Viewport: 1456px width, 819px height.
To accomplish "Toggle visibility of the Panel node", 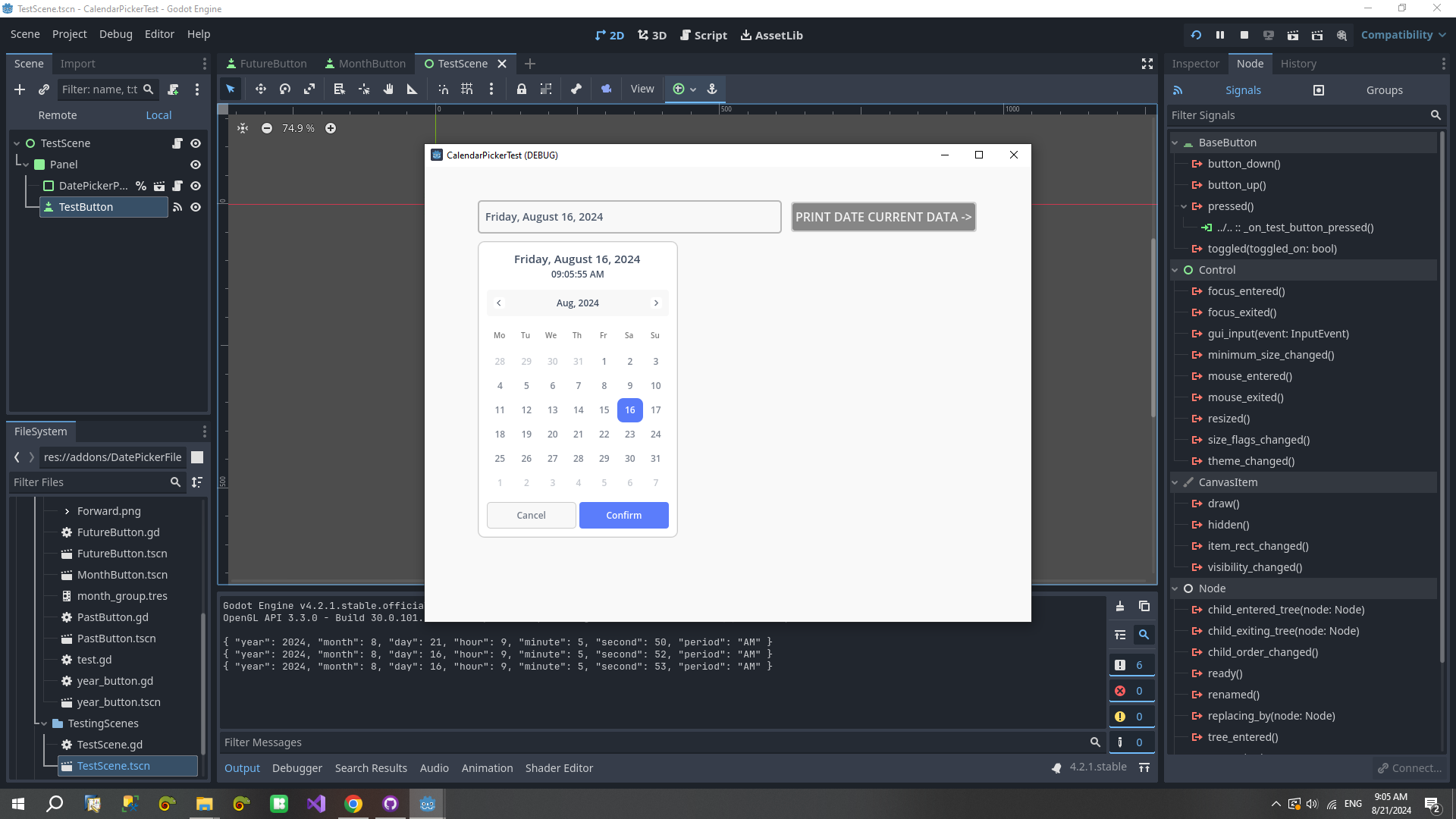I will [196, 165].
